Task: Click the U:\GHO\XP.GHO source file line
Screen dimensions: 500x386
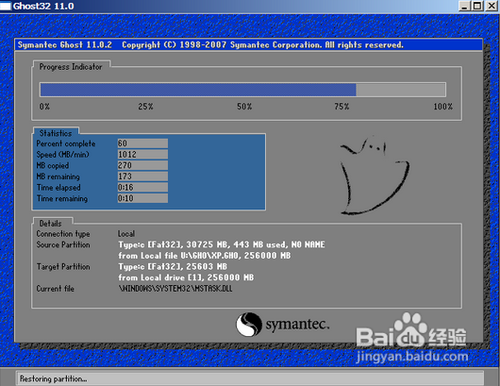Action: coord(204,256)
